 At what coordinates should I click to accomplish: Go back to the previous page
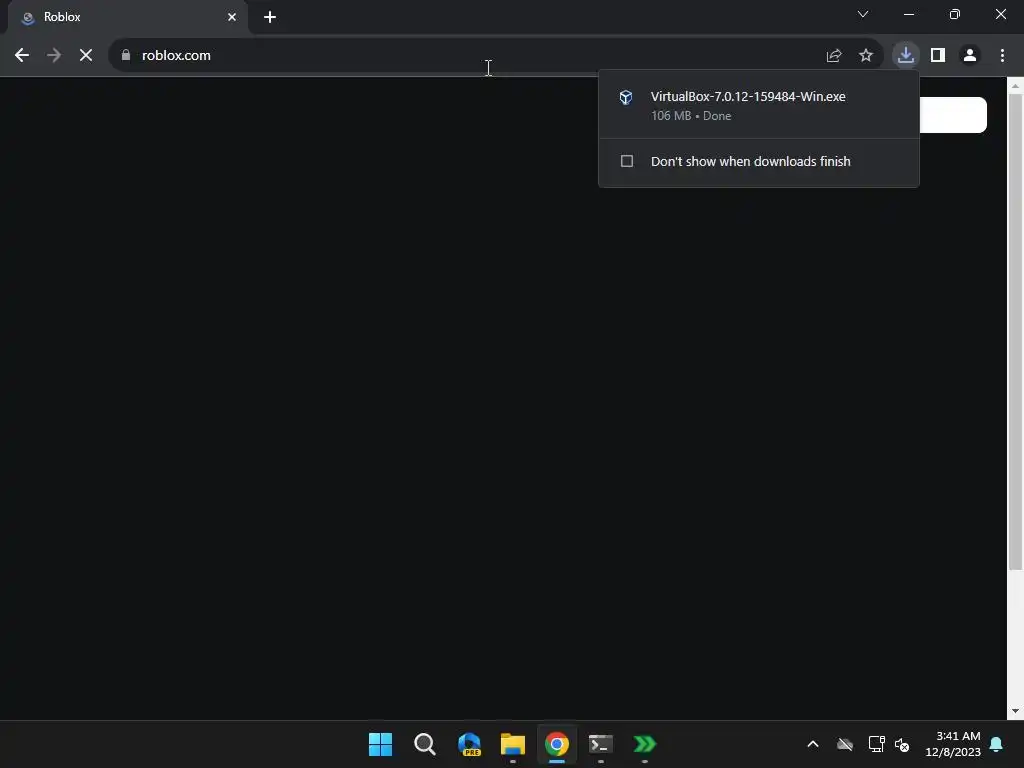(x=22, y=56)
